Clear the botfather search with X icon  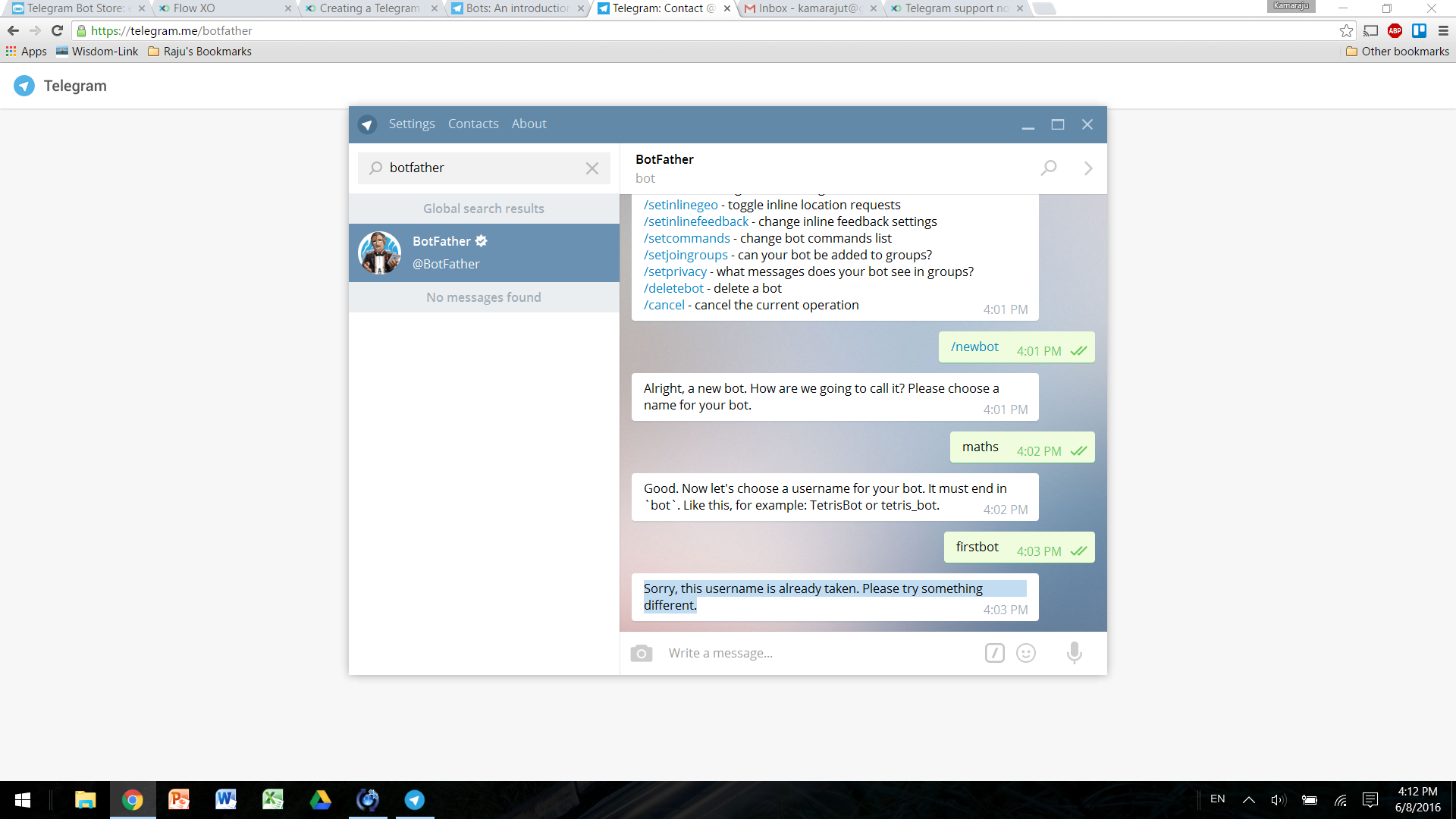click(x=592, y=168)
